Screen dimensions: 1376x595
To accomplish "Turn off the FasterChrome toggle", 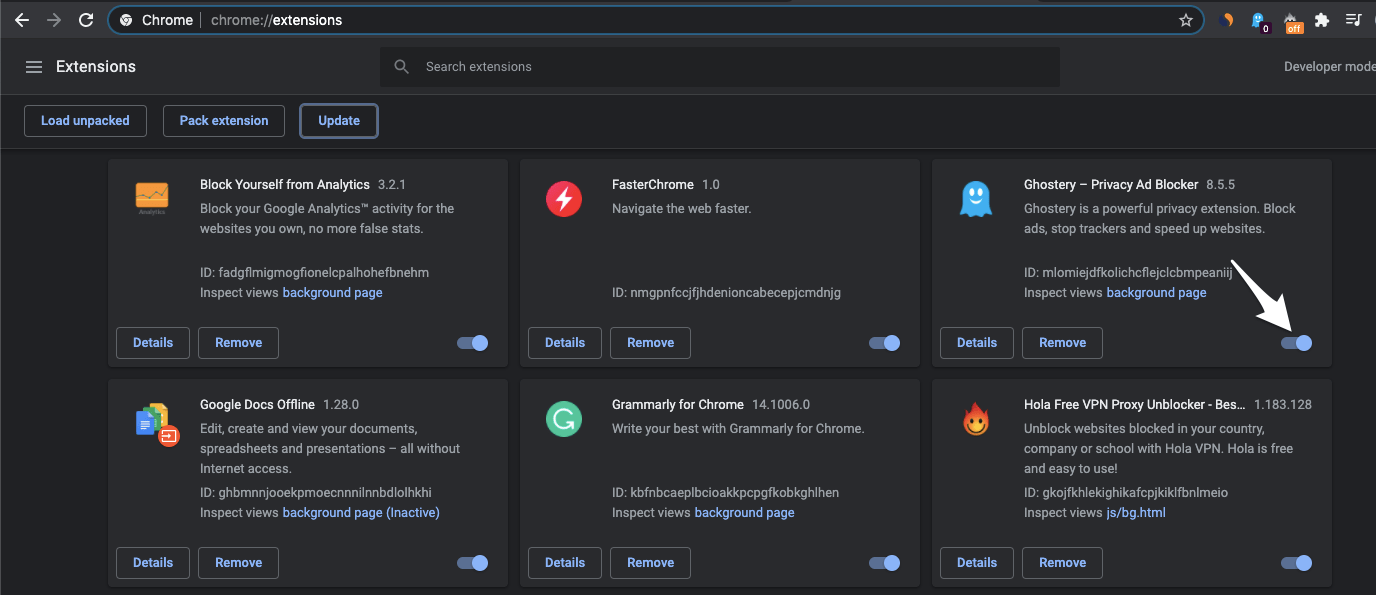I will coord(885,343).
